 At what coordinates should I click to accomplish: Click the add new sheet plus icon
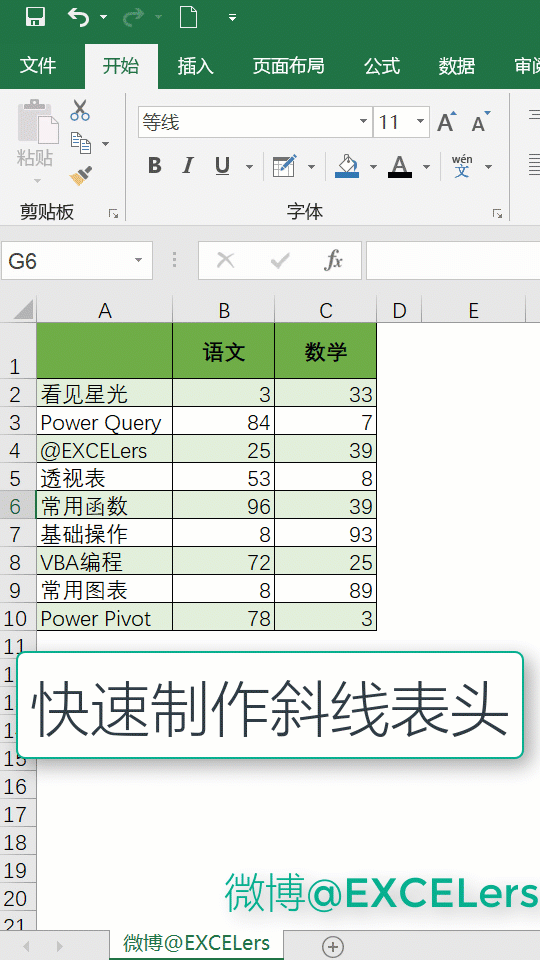point(333,945)
